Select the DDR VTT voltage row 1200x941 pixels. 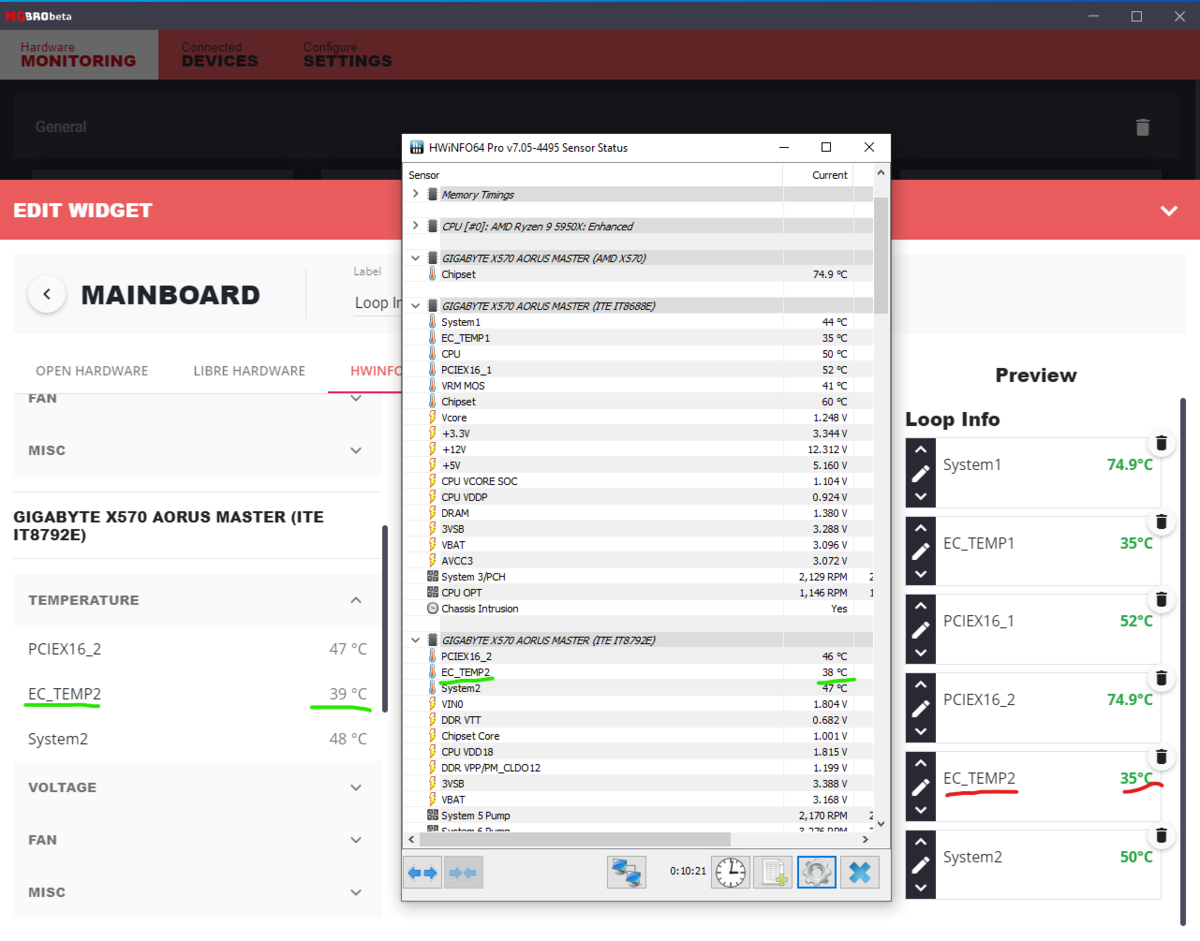pyautogui.click(x=638, y=720)
